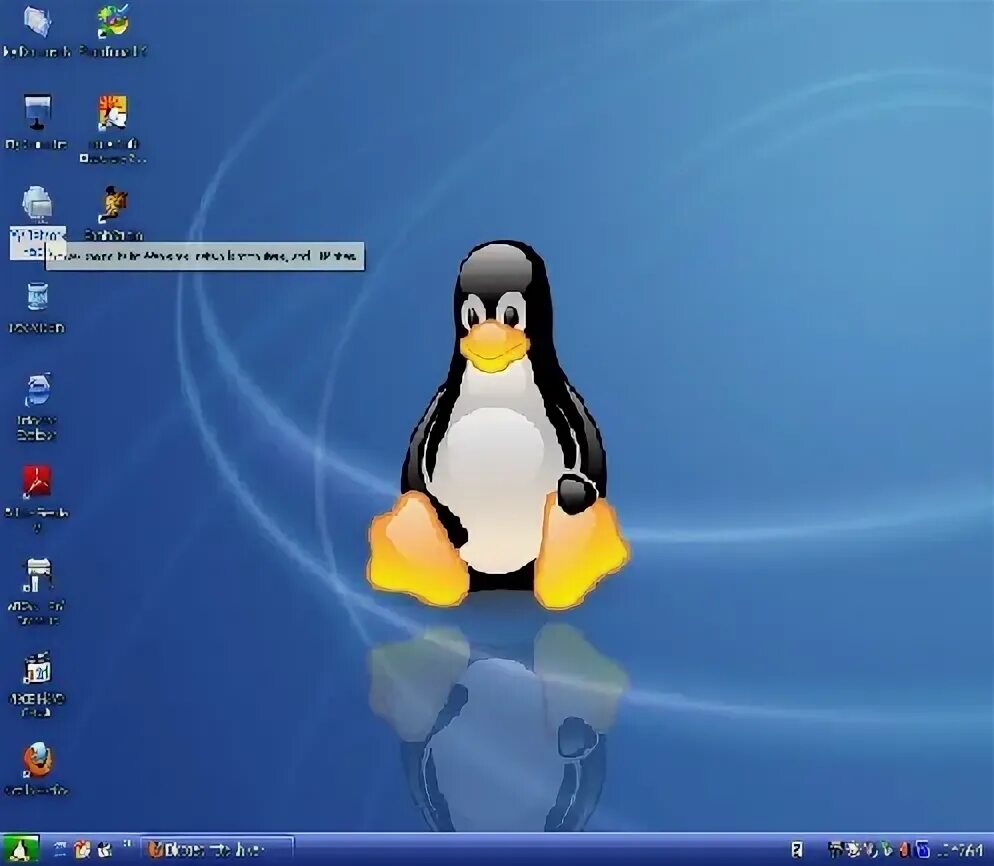Click the orange quick launch icon
Viewport: 994px width, 866px height.
click(82, 850)
